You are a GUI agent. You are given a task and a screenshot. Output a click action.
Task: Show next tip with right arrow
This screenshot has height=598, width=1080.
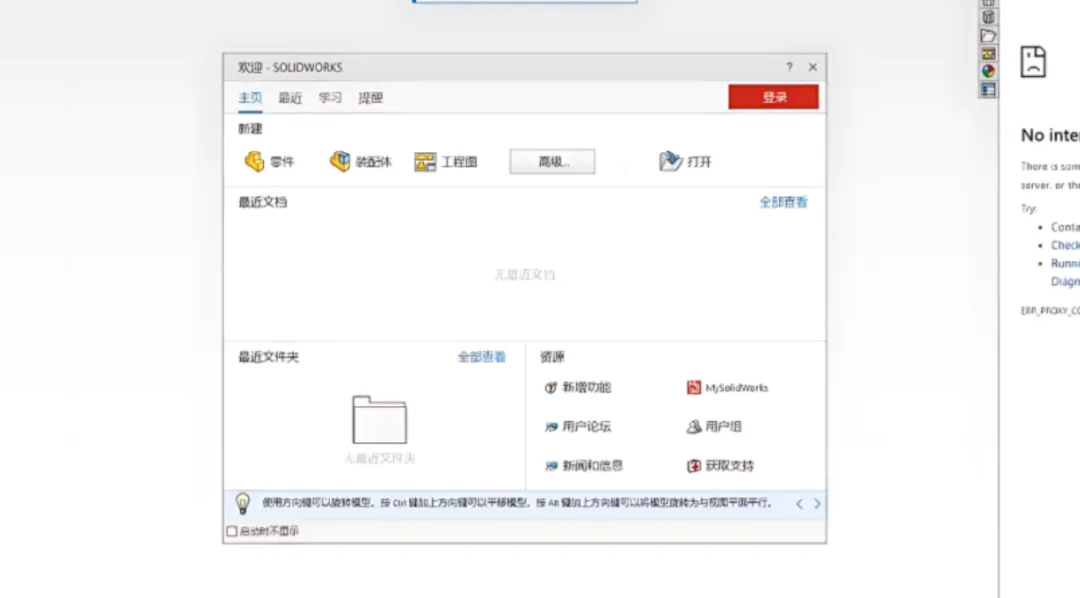tap(817, 504)
